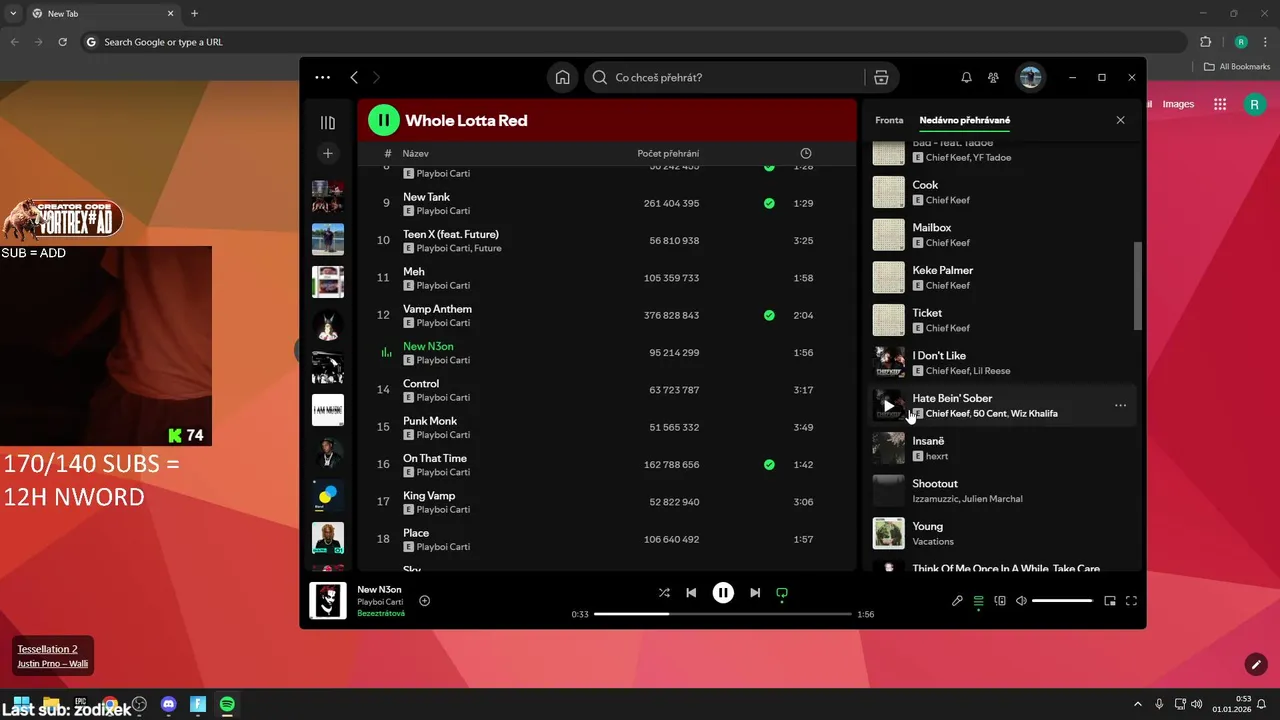Toggle saved checkmark on New Tank row
1280x720 pixels.
[x=769, y=203]
